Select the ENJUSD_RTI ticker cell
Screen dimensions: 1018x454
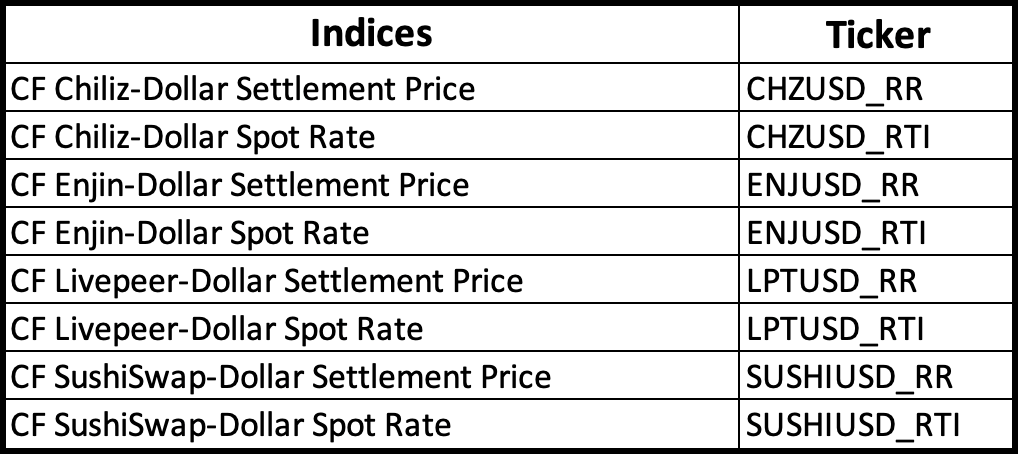coord(876,231)
